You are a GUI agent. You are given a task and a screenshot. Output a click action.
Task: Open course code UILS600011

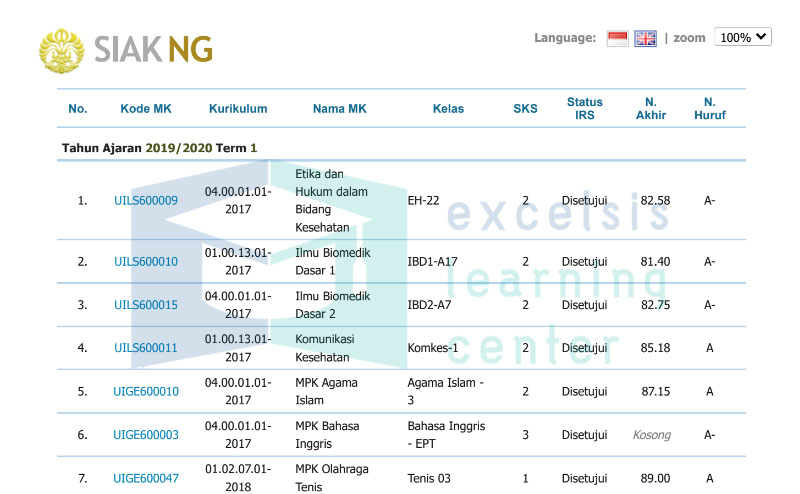click(x=146, y=348)
